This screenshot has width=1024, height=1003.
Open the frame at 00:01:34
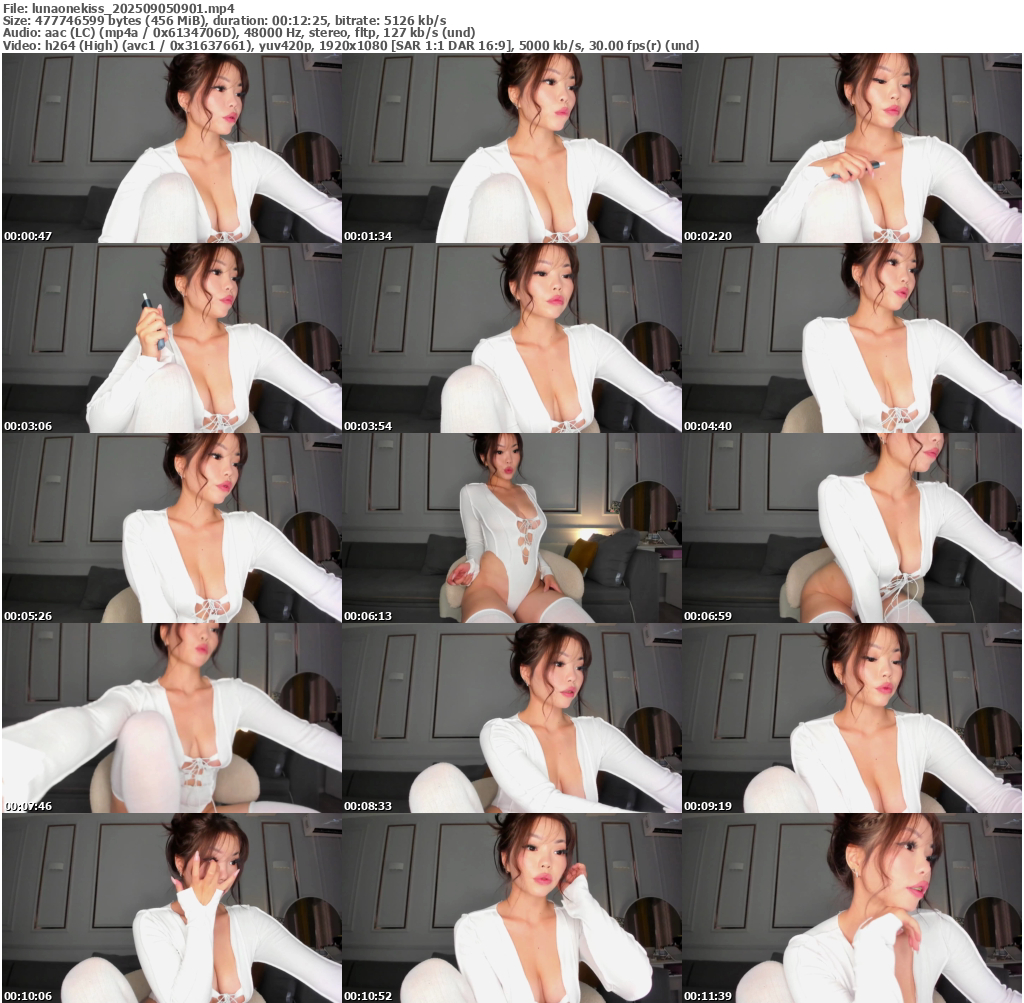click(x=512, y=148)
